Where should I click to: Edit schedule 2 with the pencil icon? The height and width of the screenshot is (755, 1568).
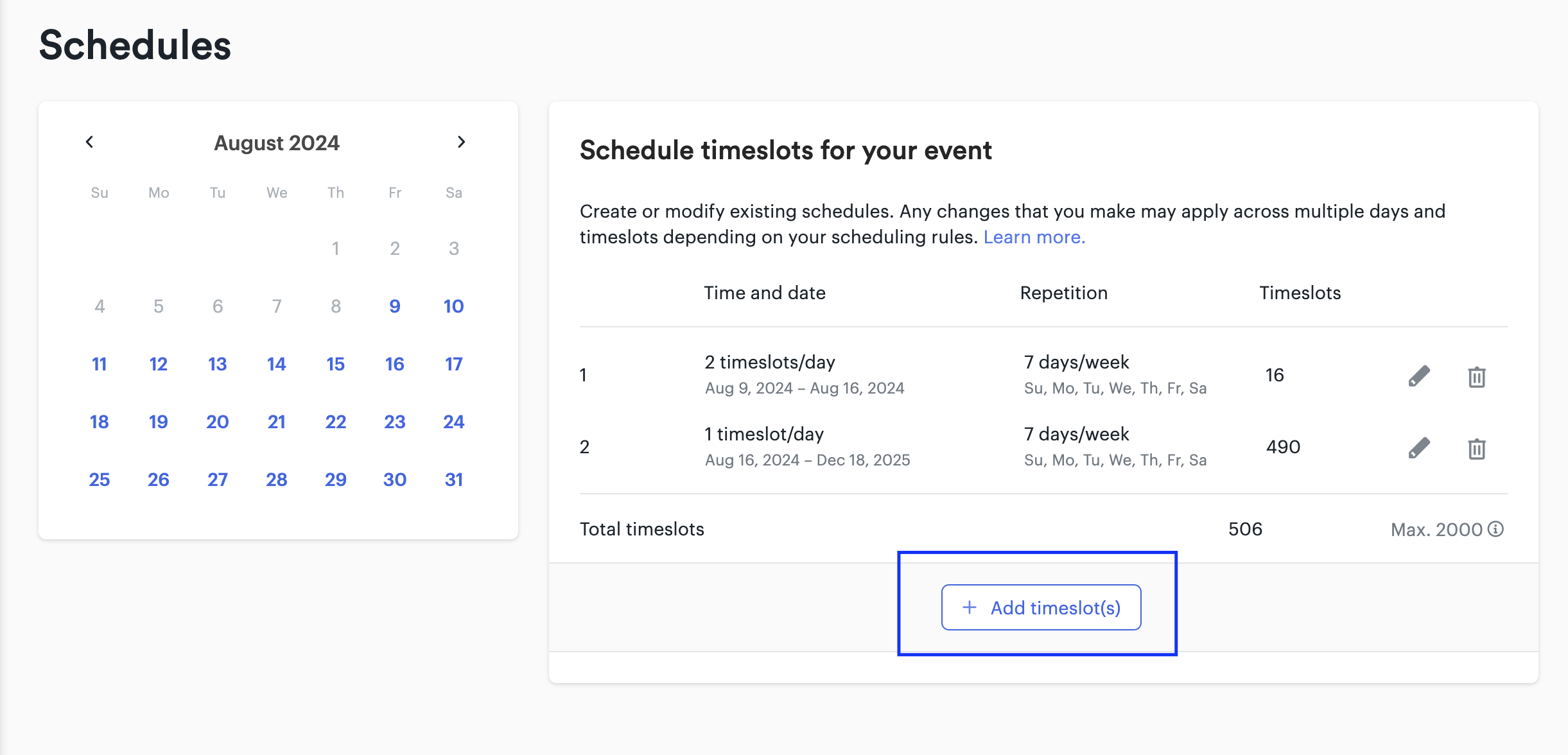point(1419,447)
